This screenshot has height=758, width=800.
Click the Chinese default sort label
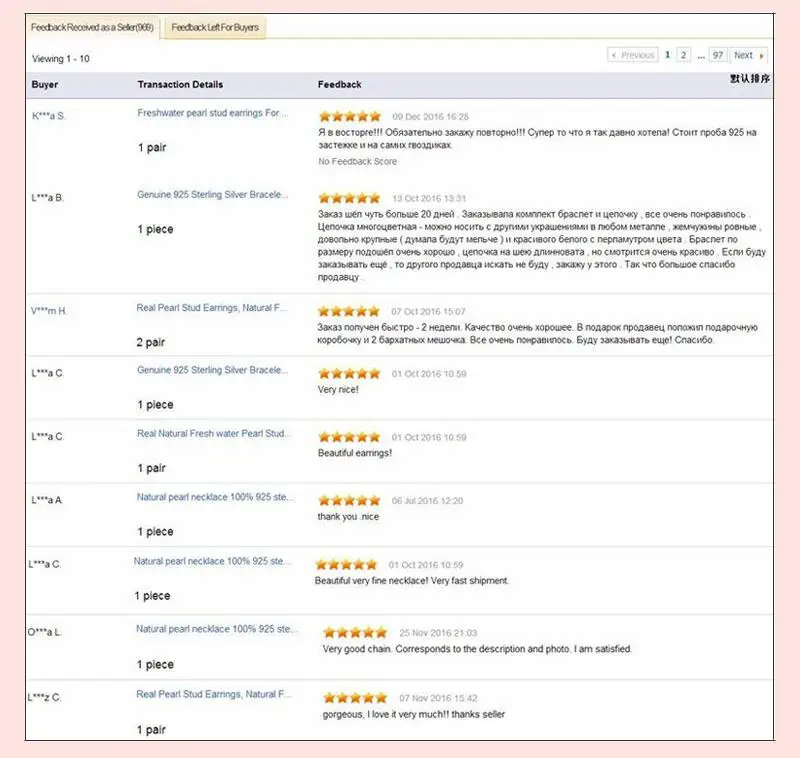[749, 79]
